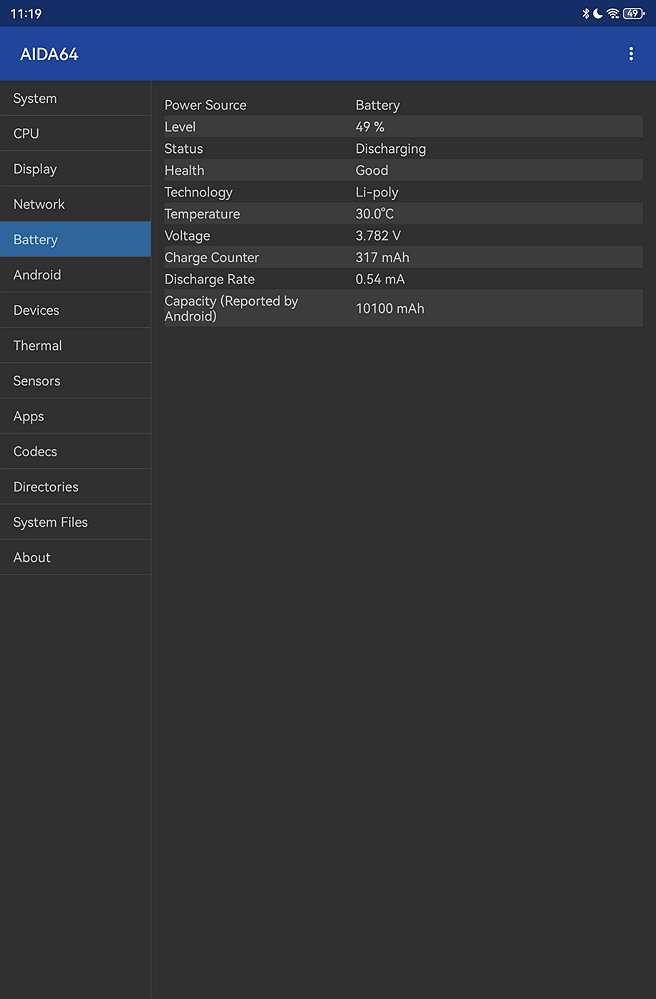Image resolution: width=656 pixels, height=999 pixels.
Task: Show the Sensors section
Action: [x=75, y=381]
